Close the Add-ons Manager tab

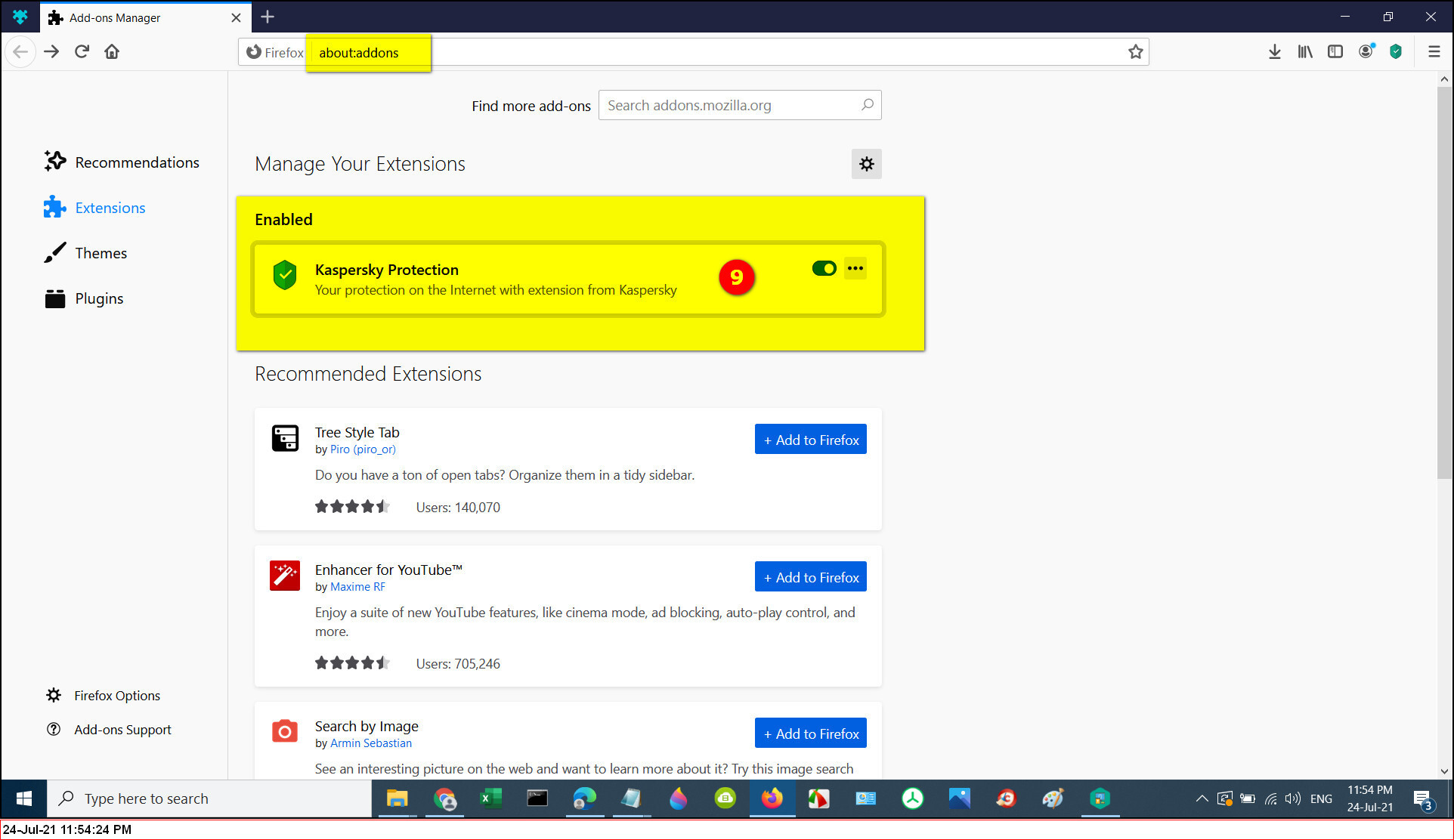pyautogui.click(x=236, y=17)
